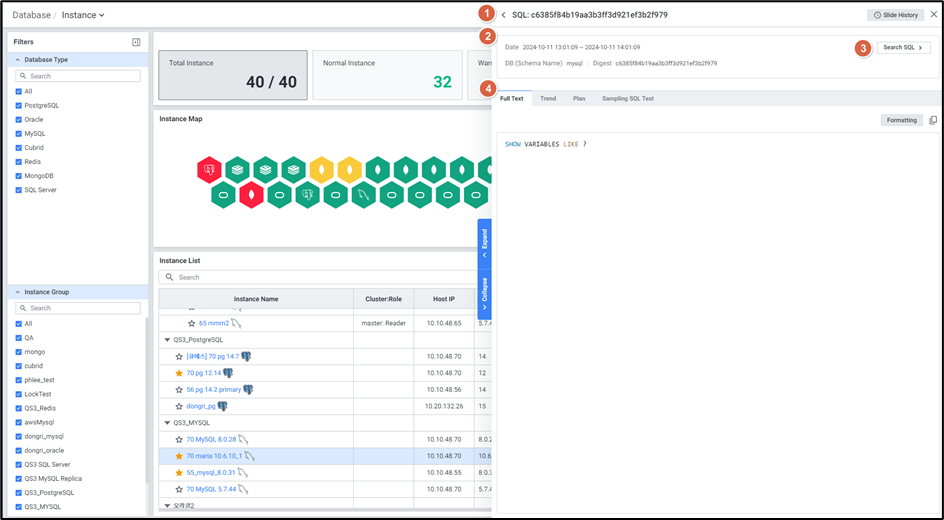The image size is (944, 520).
Task: Uncheck the PostgreSQL database type
Action: point(19,105)
